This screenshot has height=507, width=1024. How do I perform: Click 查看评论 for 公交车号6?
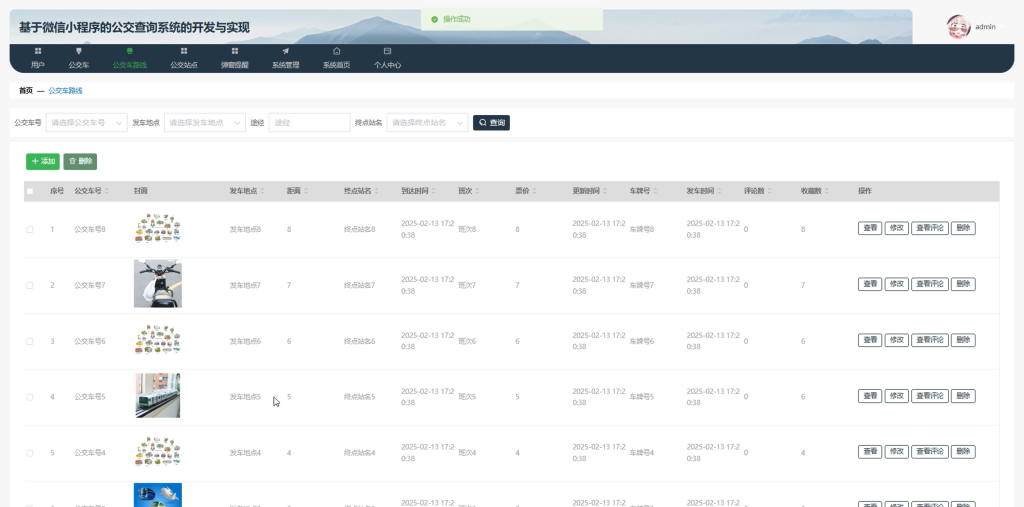pyautogui.click(x=929, y=340)
